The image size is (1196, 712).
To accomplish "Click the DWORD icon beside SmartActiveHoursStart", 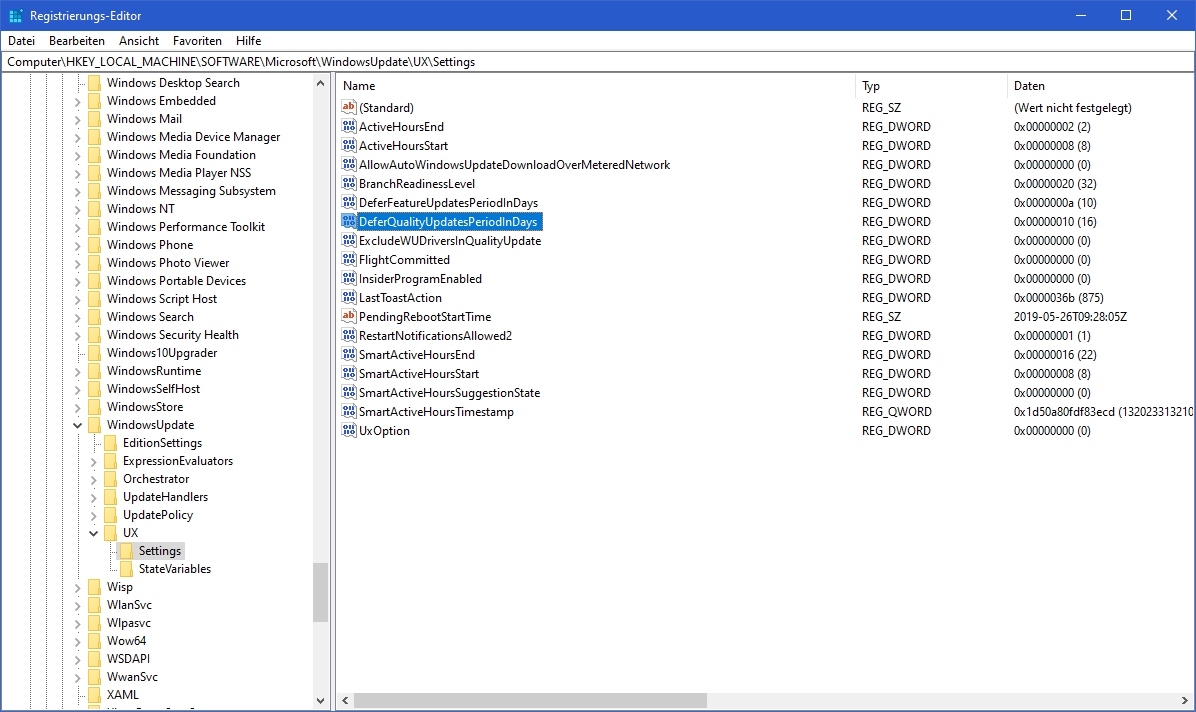I will 349,373.
